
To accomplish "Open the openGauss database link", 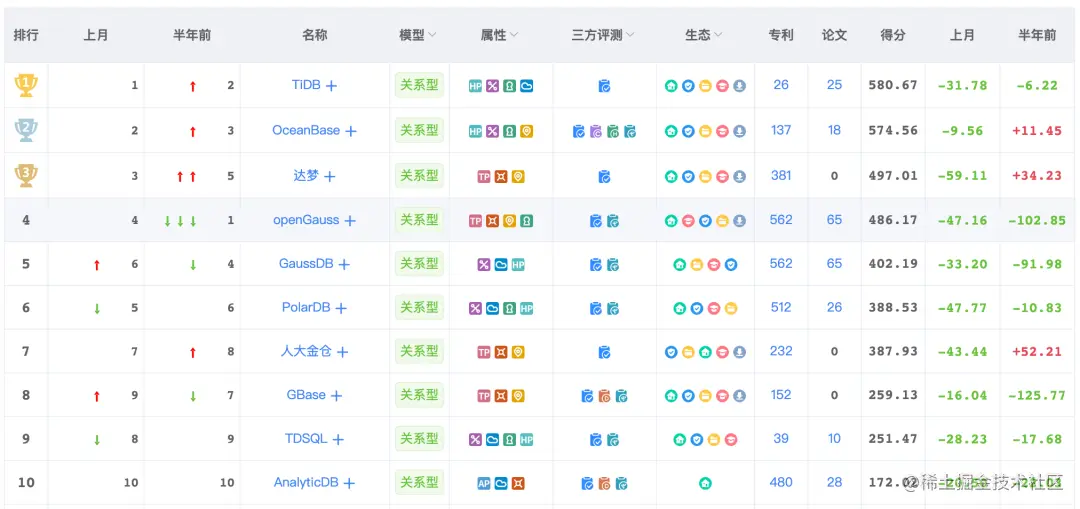I will (307, 220).
